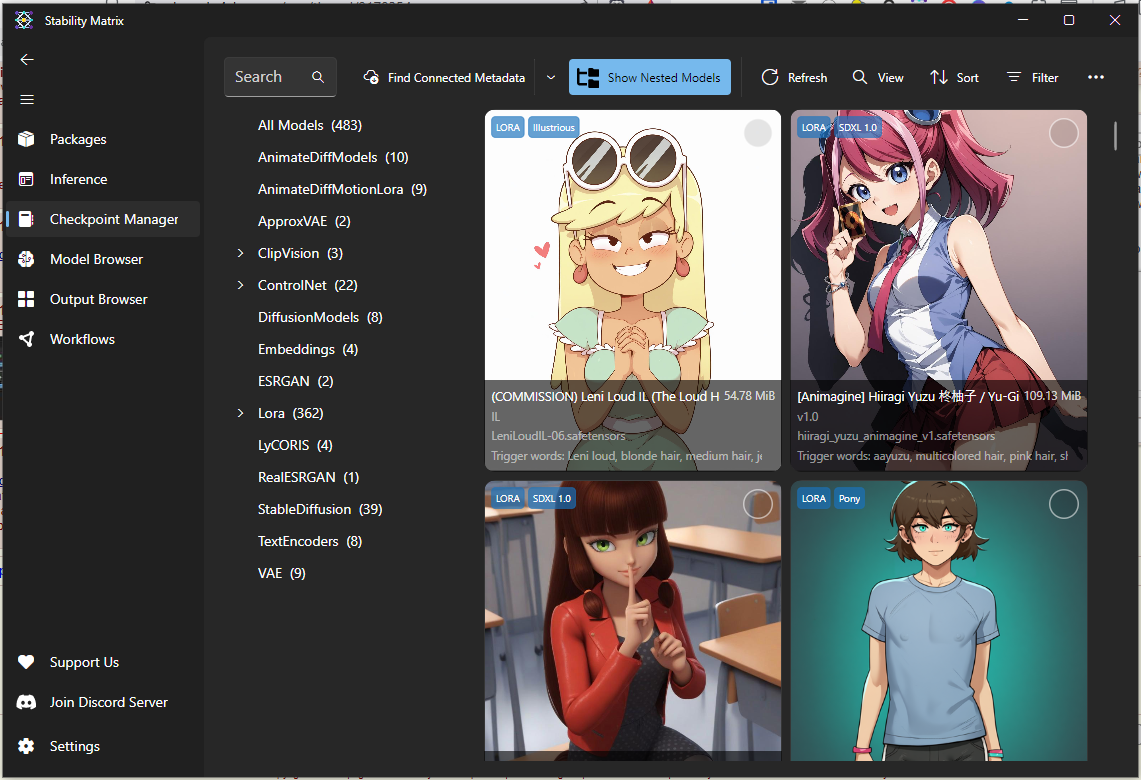Viewport: 1141px width, 780px height.
Task: Click the Packages box icon
Action: [x=26, y=139]
